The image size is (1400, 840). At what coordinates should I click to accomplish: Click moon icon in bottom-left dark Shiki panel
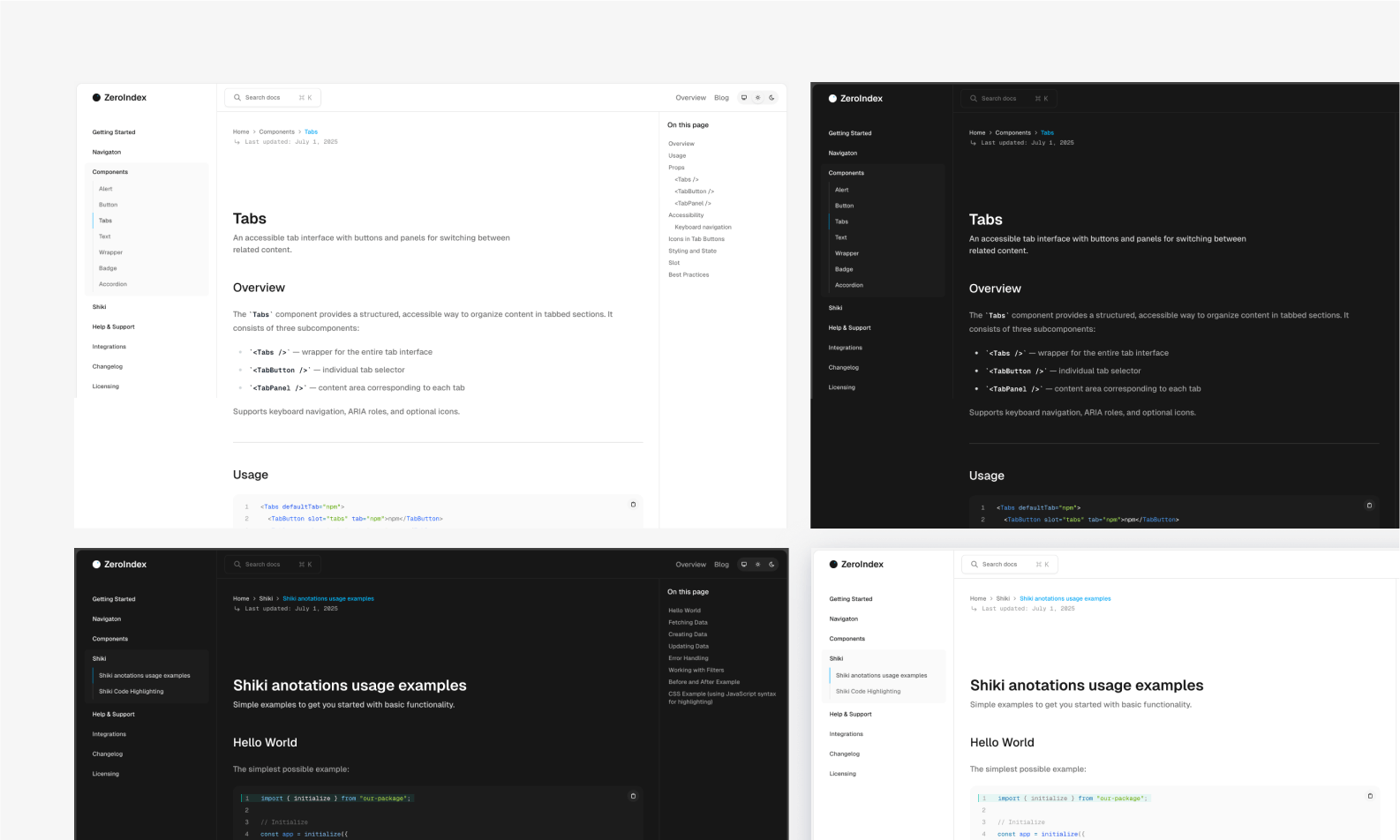[x=772, y=565]
